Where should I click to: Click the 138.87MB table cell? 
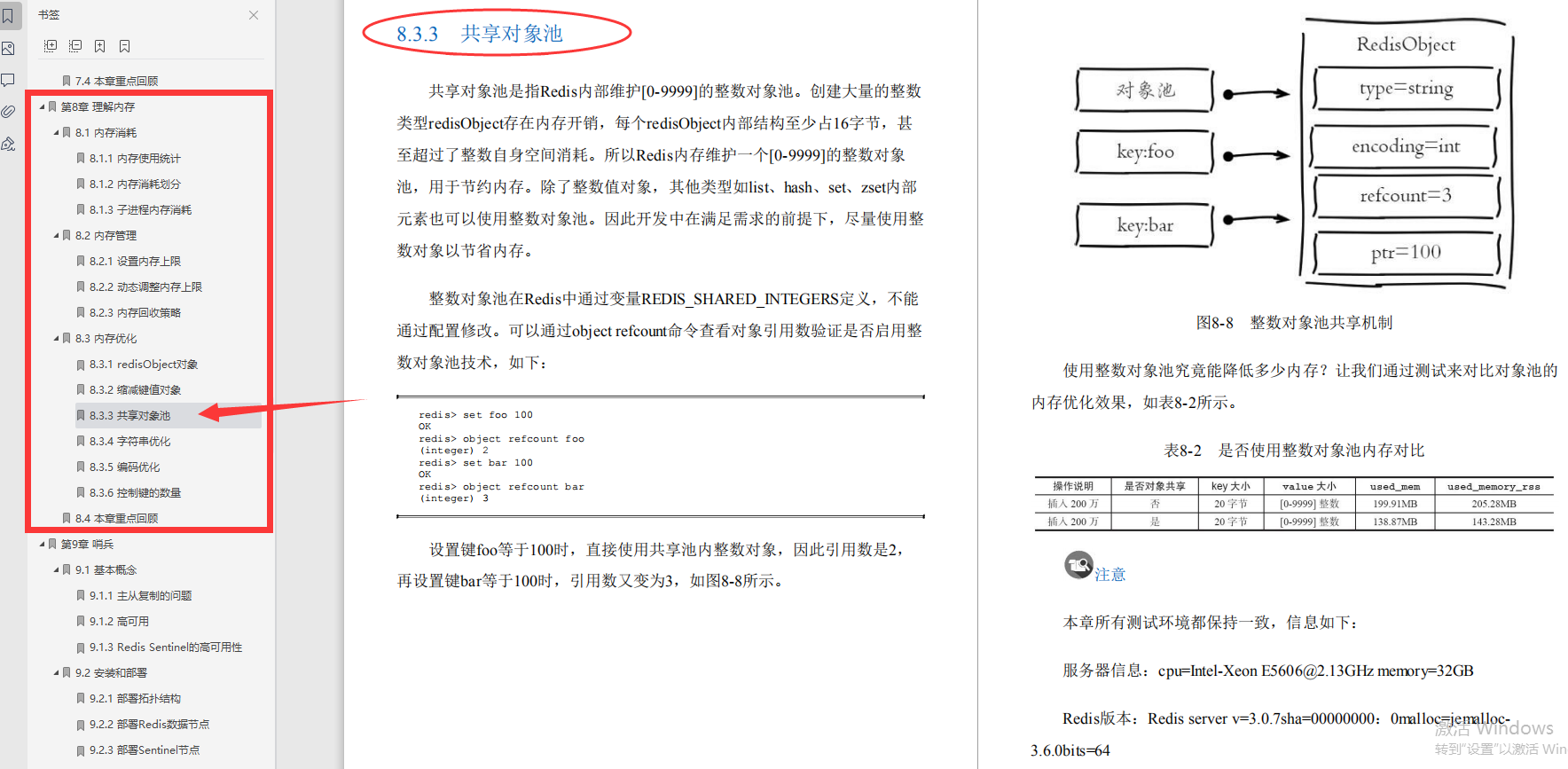pos(1395,522)
